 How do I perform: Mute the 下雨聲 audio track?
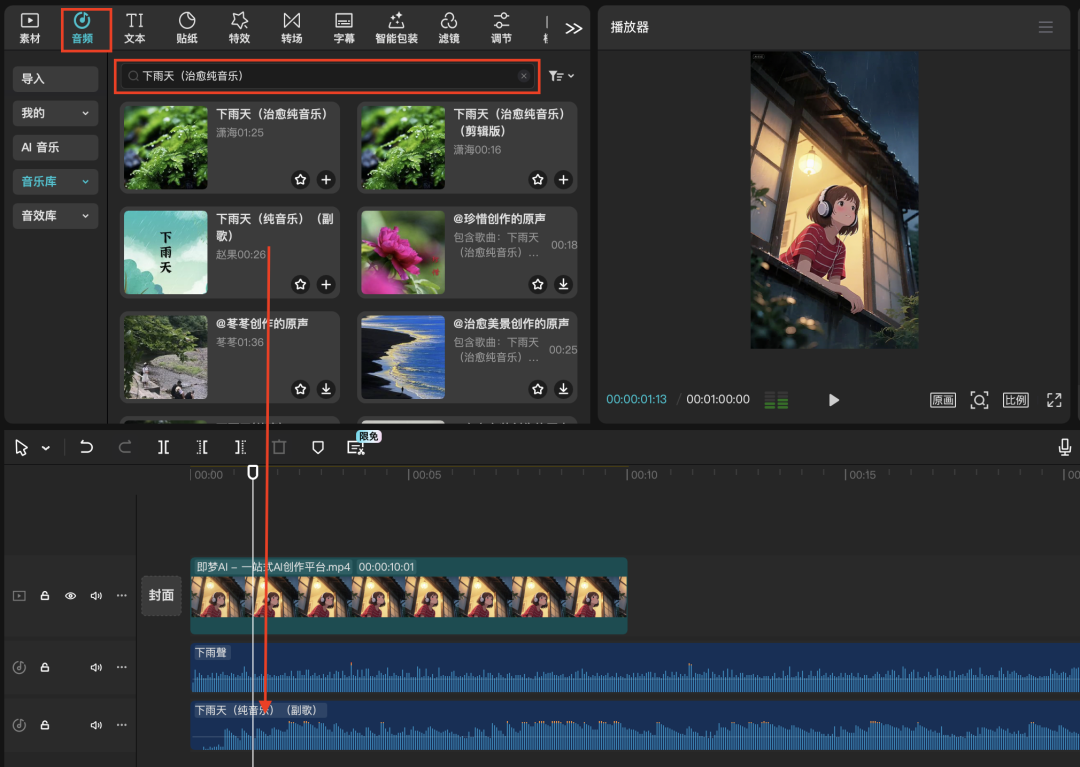(x=96, y=668)
